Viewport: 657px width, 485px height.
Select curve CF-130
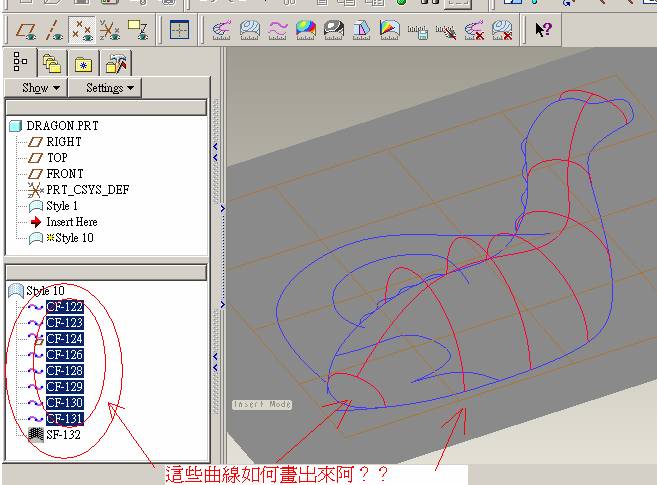65,402
